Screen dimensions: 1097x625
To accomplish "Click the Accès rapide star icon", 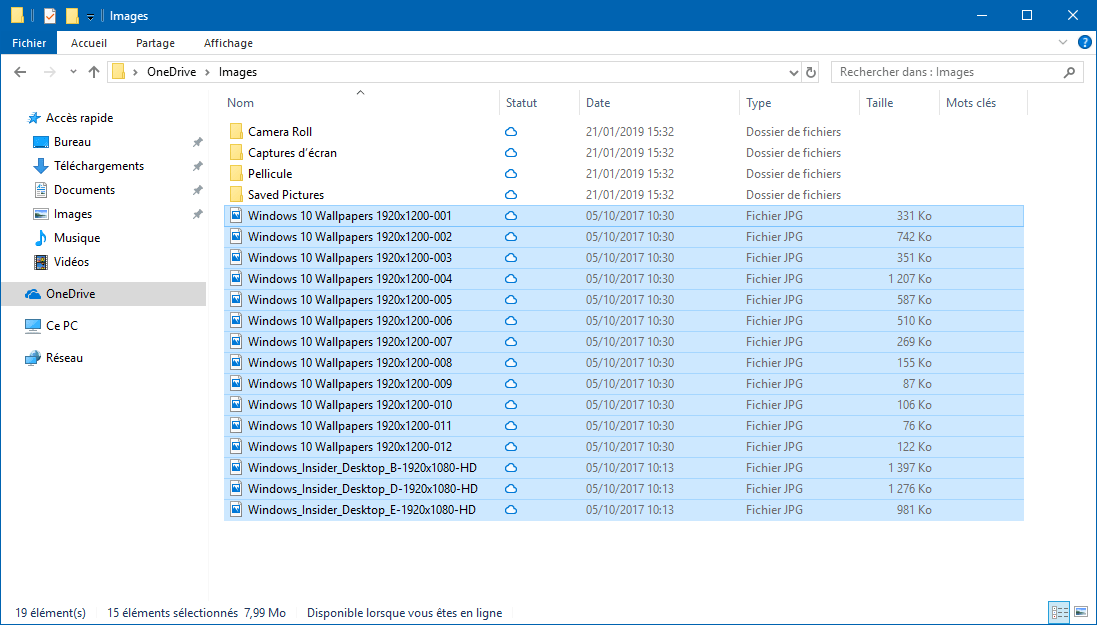I will pyautogui.click(x=33, y=118).
